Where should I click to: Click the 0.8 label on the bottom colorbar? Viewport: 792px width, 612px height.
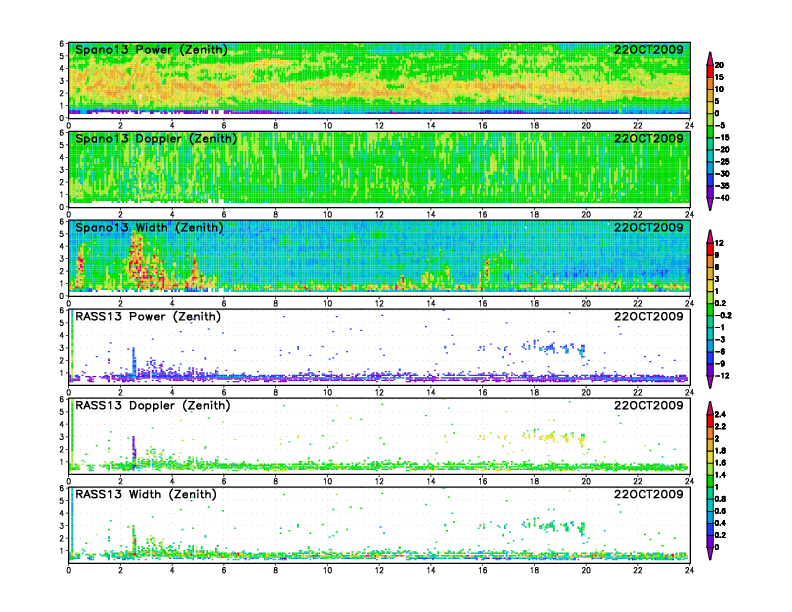(x=720, y=499)
